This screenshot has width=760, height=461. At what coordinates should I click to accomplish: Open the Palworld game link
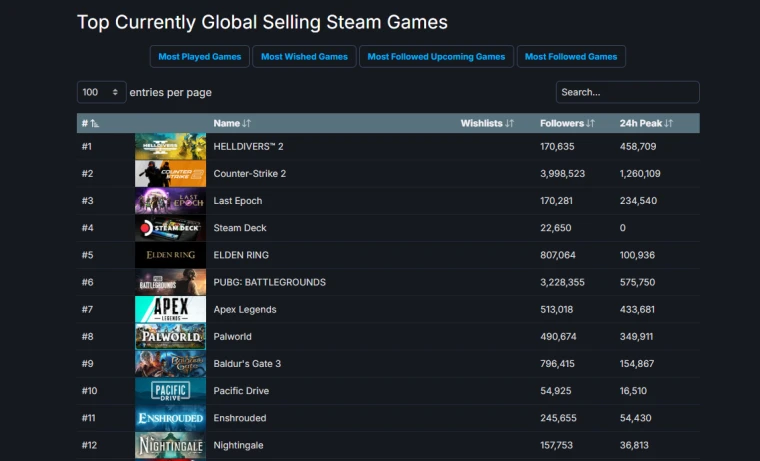[234, 337]
